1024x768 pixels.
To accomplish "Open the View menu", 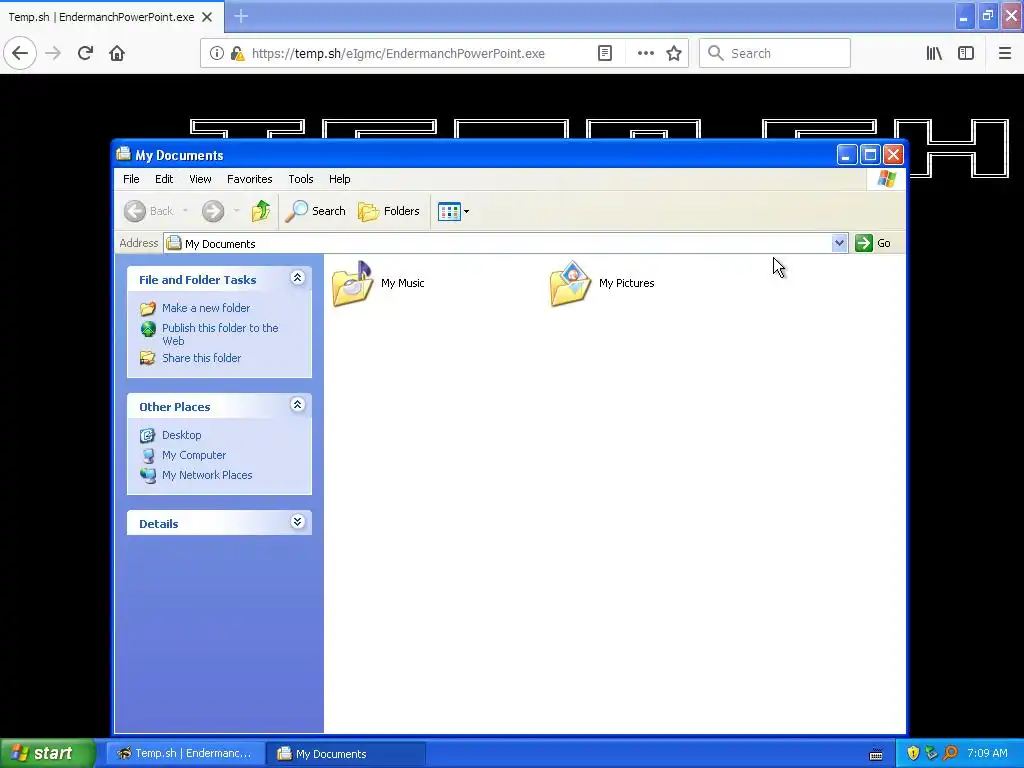I will point(200,179).
